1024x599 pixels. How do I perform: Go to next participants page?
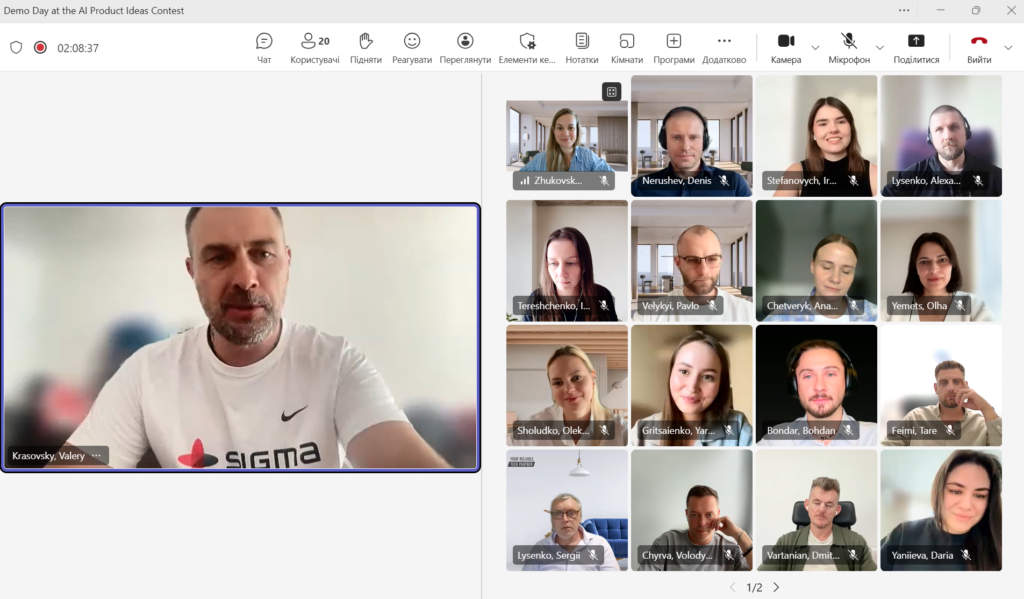(776, 587)
